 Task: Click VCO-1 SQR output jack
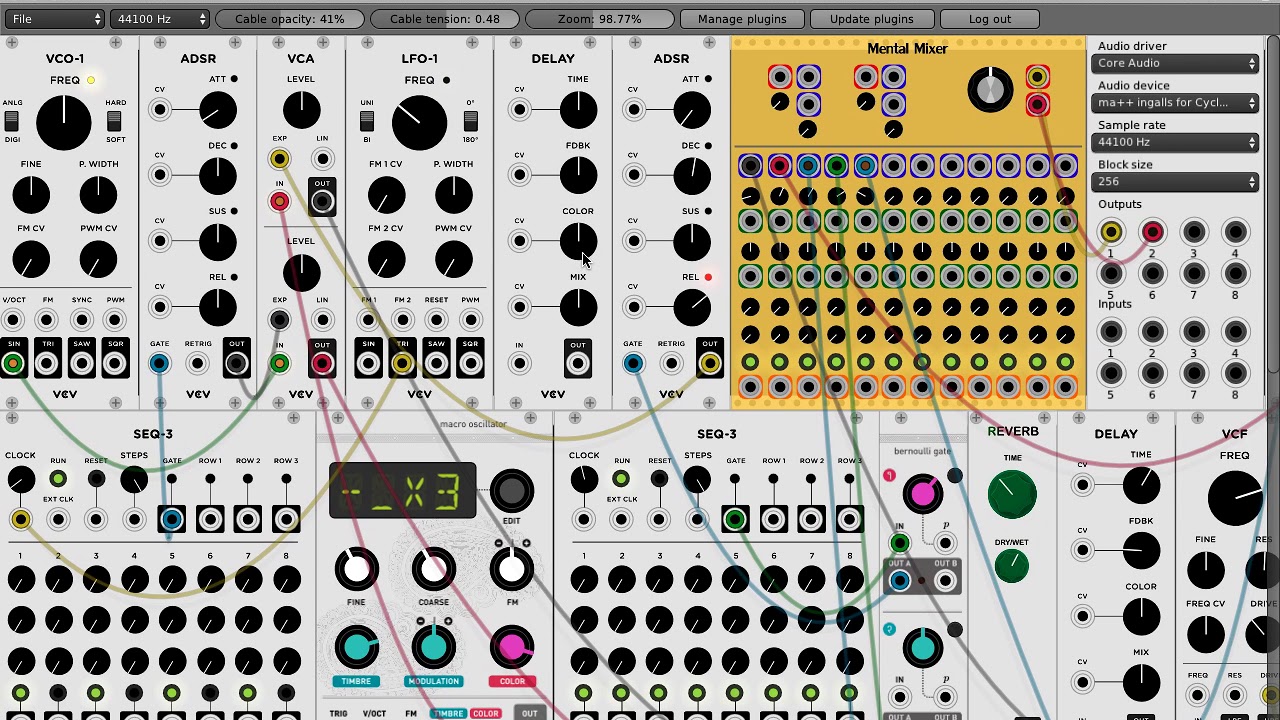(x=116, y=364)
